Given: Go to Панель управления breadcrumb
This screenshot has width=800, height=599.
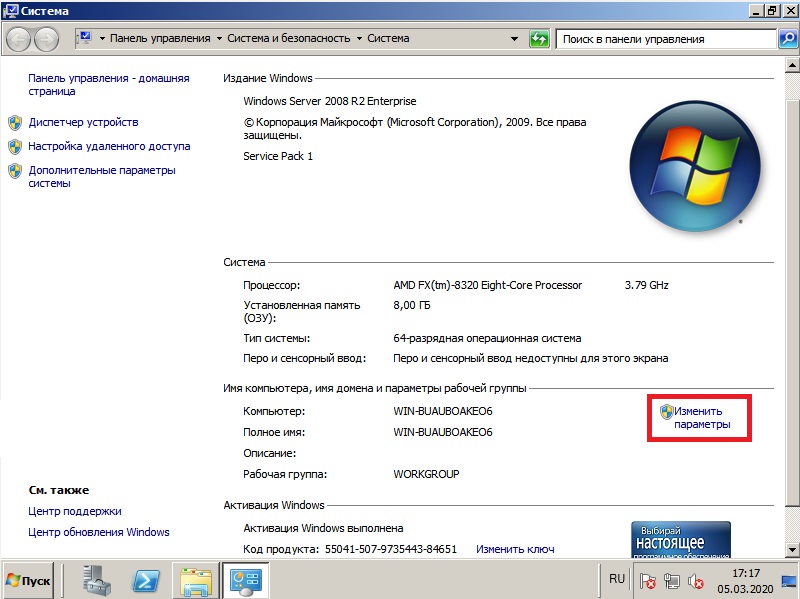Looking at the screenshot, I should [160, 38].
